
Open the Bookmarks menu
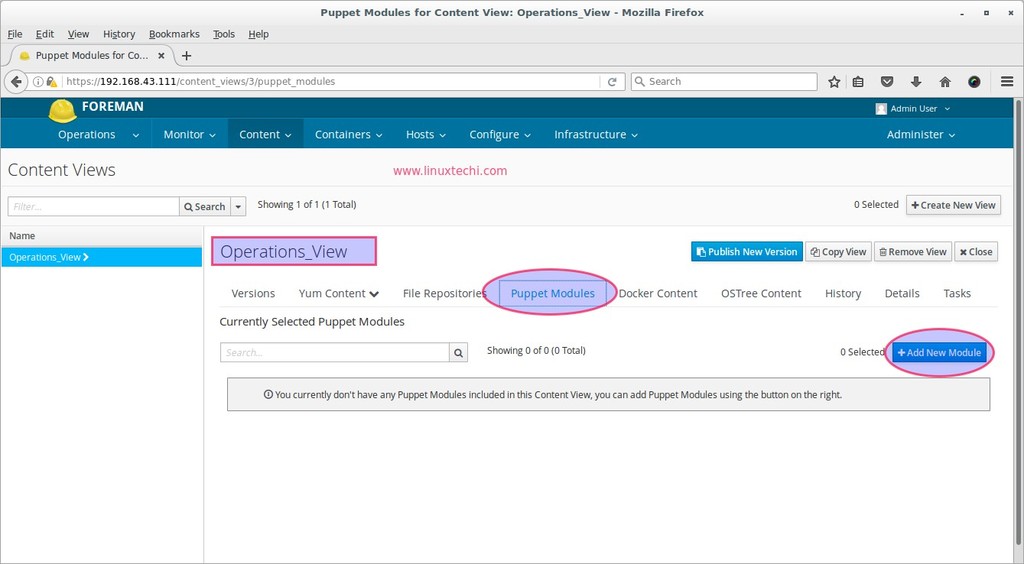(174, 34)
